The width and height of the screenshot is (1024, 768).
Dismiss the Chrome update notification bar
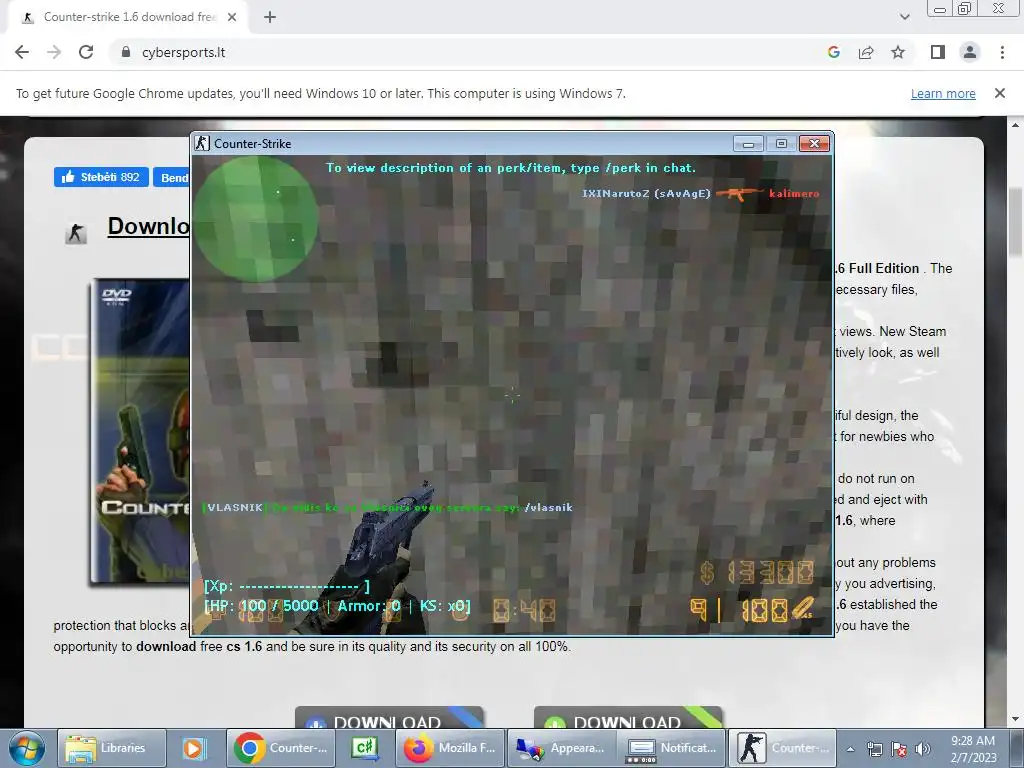(1000, 93)
